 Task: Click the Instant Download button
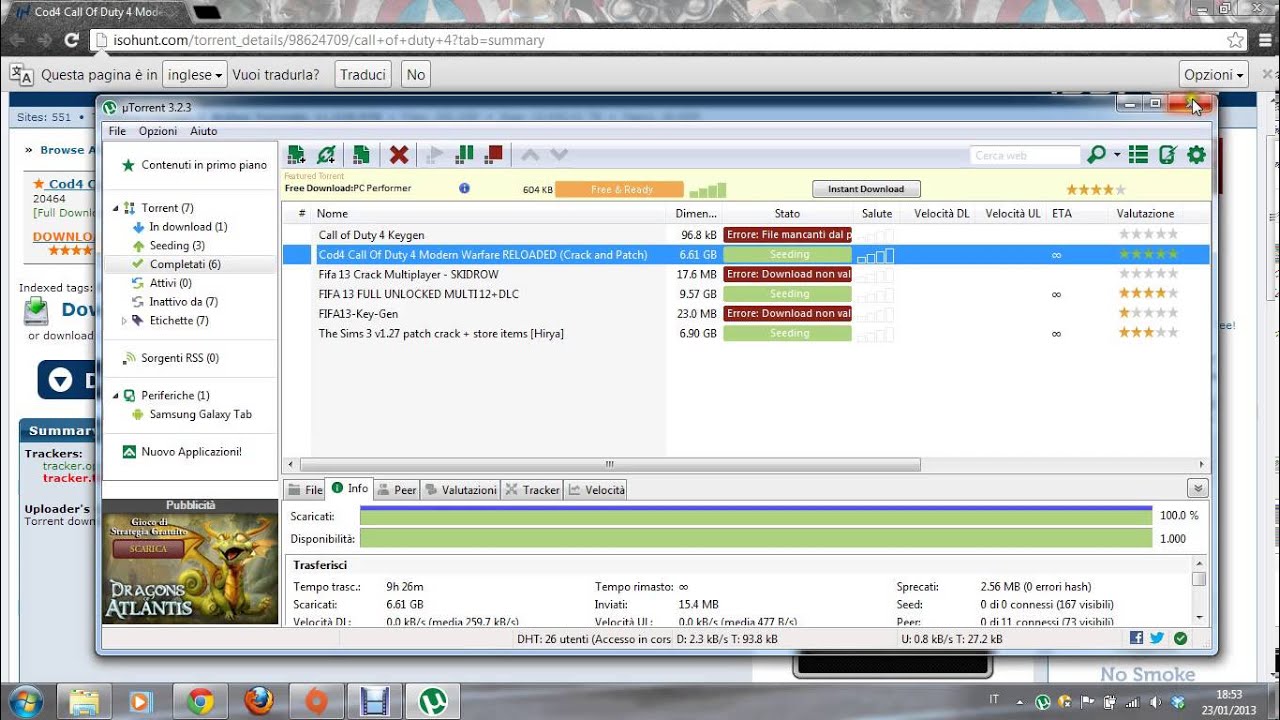(x=866, y=189)
